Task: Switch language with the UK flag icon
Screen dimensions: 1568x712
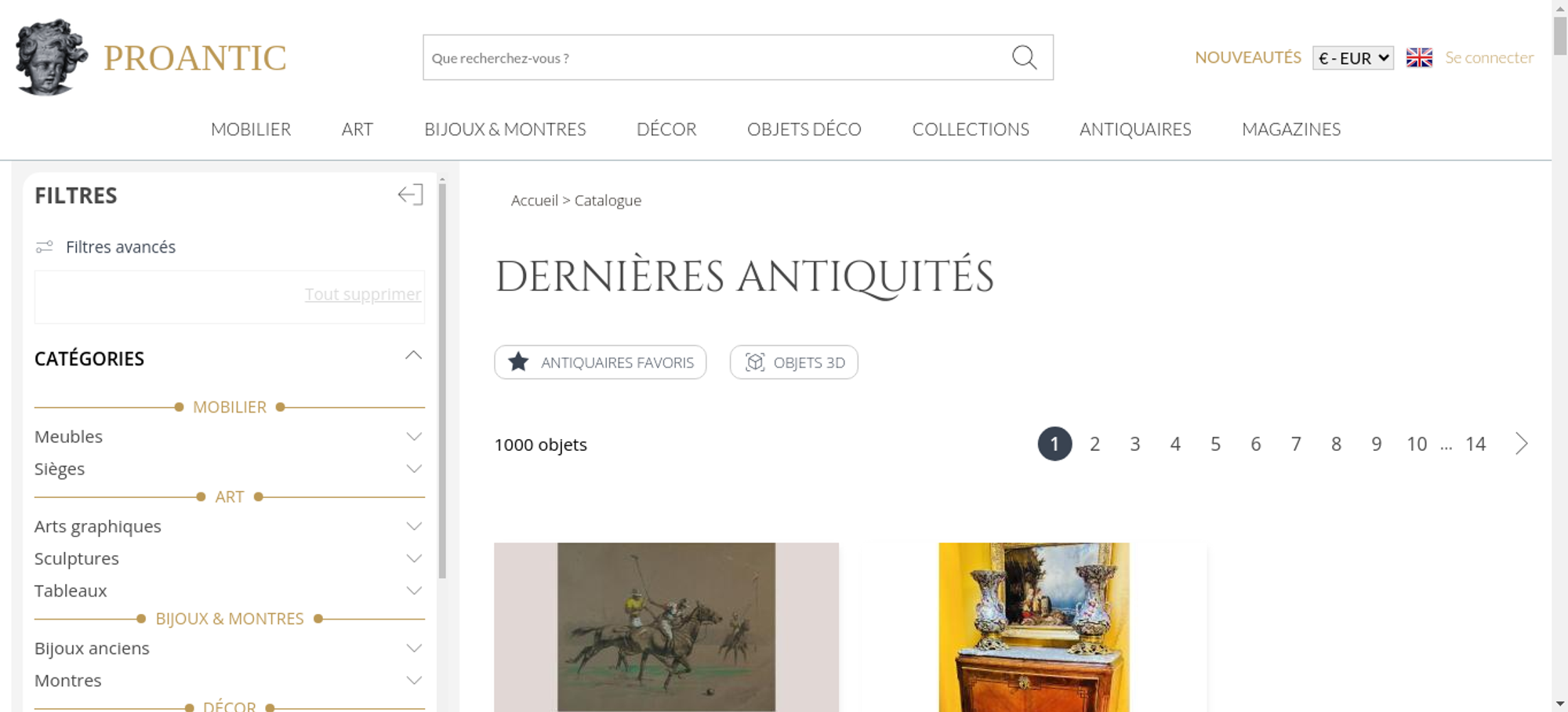Action: coord(1419,57)
